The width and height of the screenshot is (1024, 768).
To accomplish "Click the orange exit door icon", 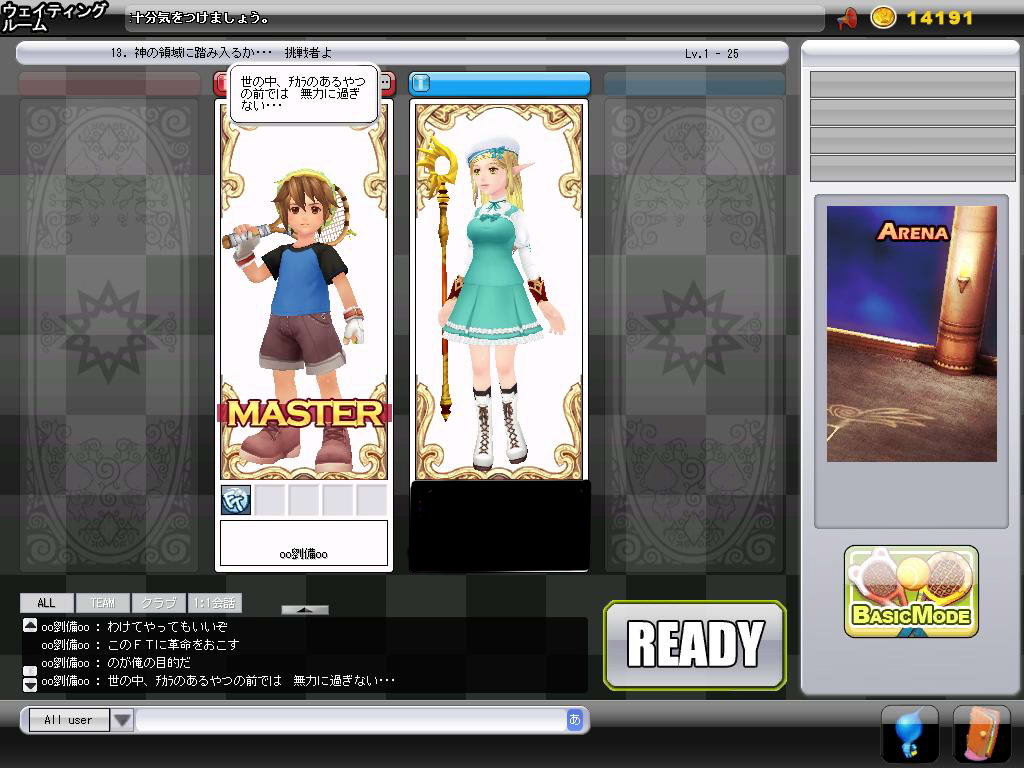I will (x=981, y=735).
